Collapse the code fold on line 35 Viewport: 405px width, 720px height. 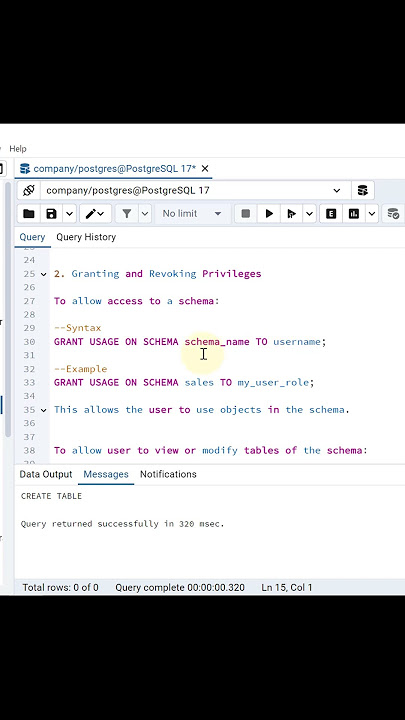pos(44,410)
